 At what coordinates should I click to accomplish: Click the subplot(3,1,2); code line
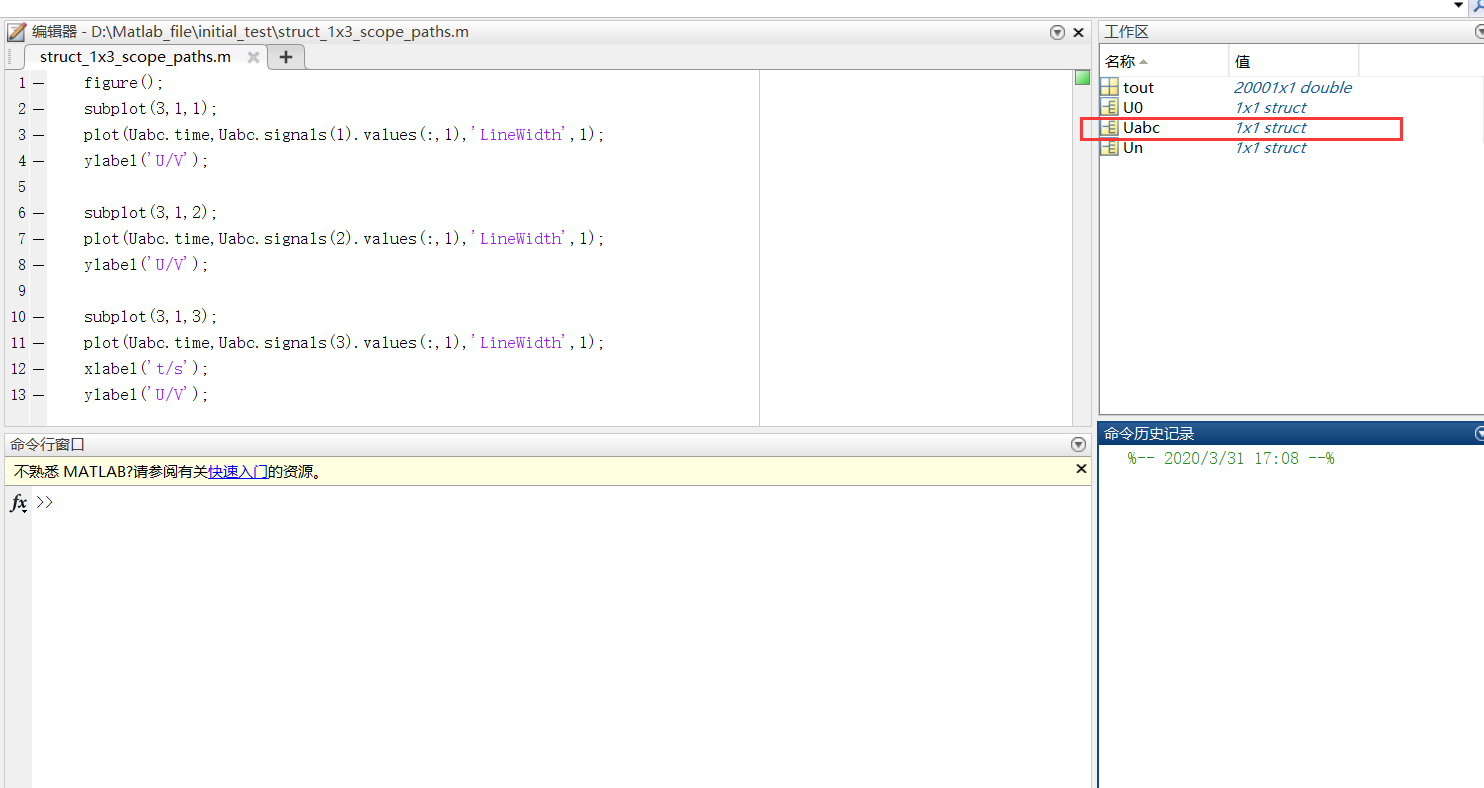click(150, 213)
